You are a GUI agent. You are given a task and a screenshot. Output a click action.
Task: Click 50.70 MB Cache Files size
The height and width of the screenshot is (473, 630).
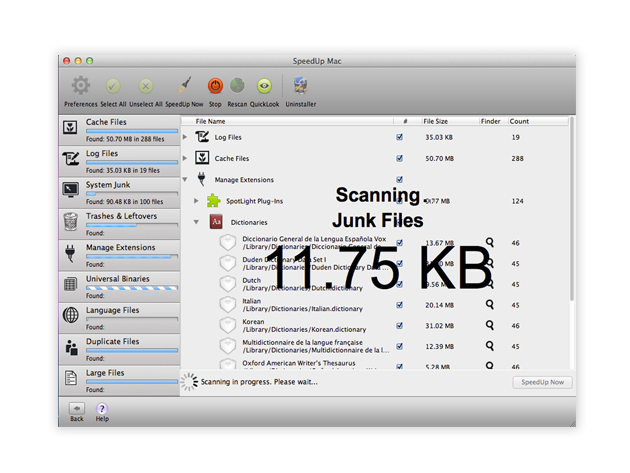pos(440,158)
